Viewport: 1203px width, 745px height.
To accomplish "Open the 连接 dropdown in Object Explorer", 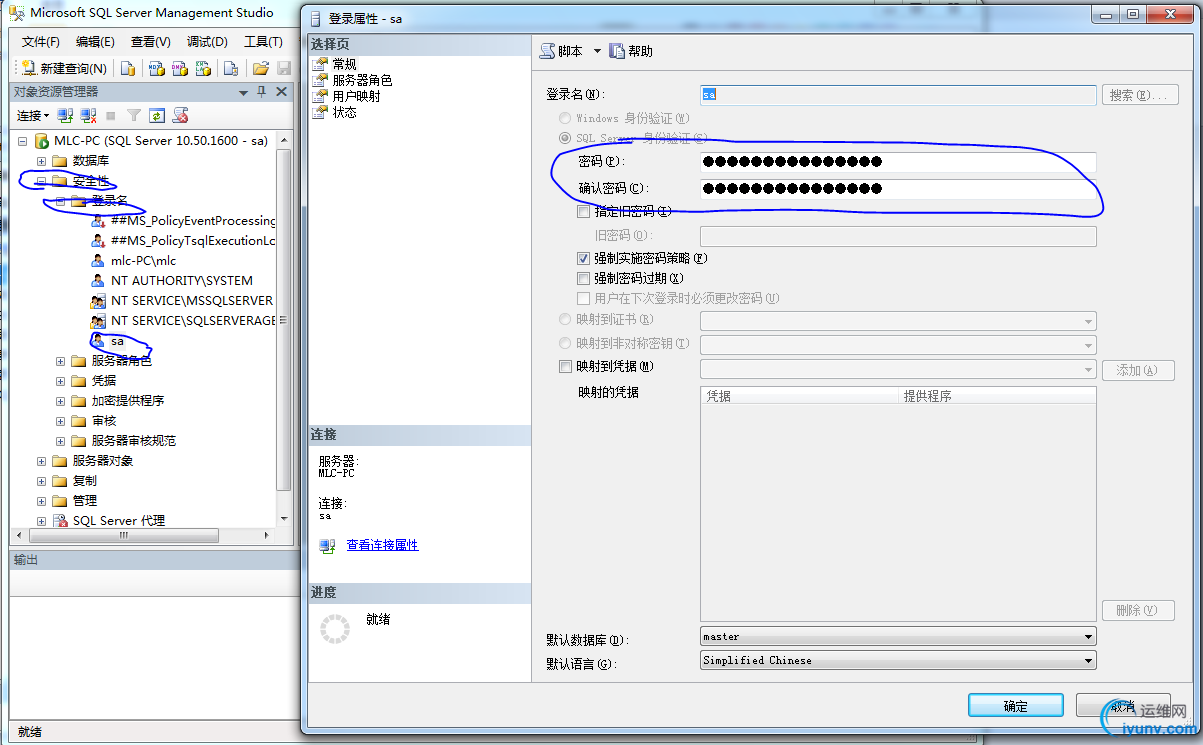I will click(32, 116).
